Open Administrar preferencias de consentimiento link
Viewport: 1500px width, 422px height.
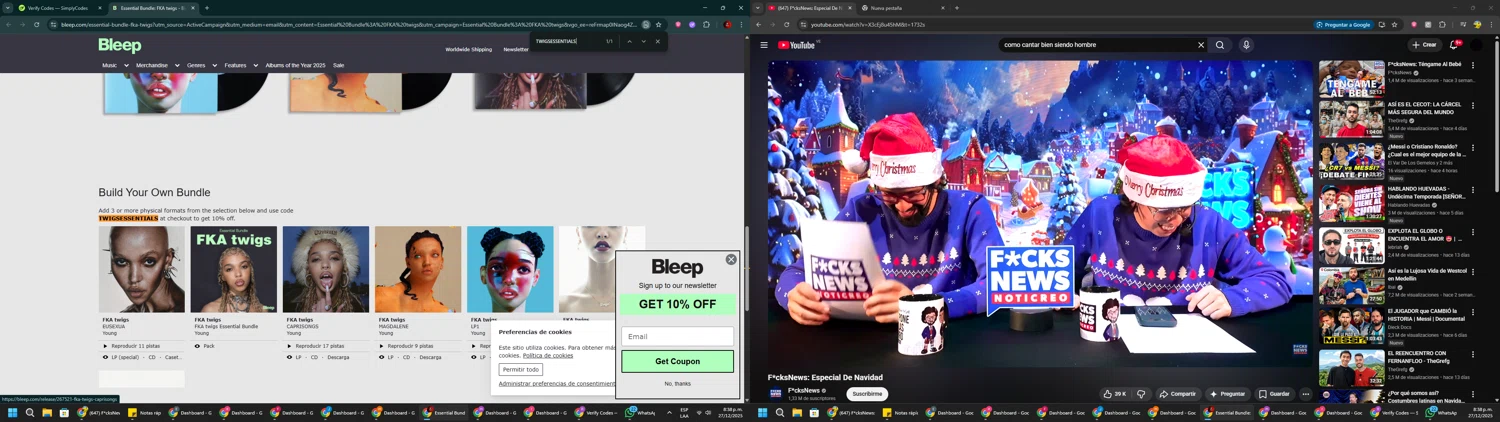click(557, 383)
